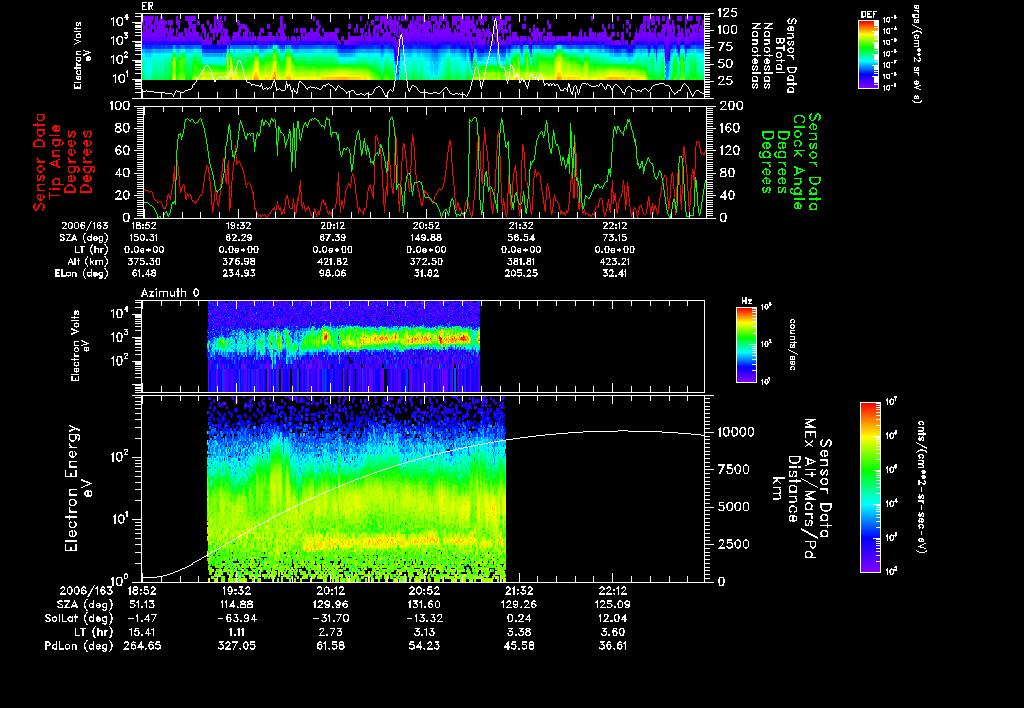The height and width of the screenshot is (708, 1024).
Task: Click the 10000 km distance axis tick
Action: tap(736, 432)
